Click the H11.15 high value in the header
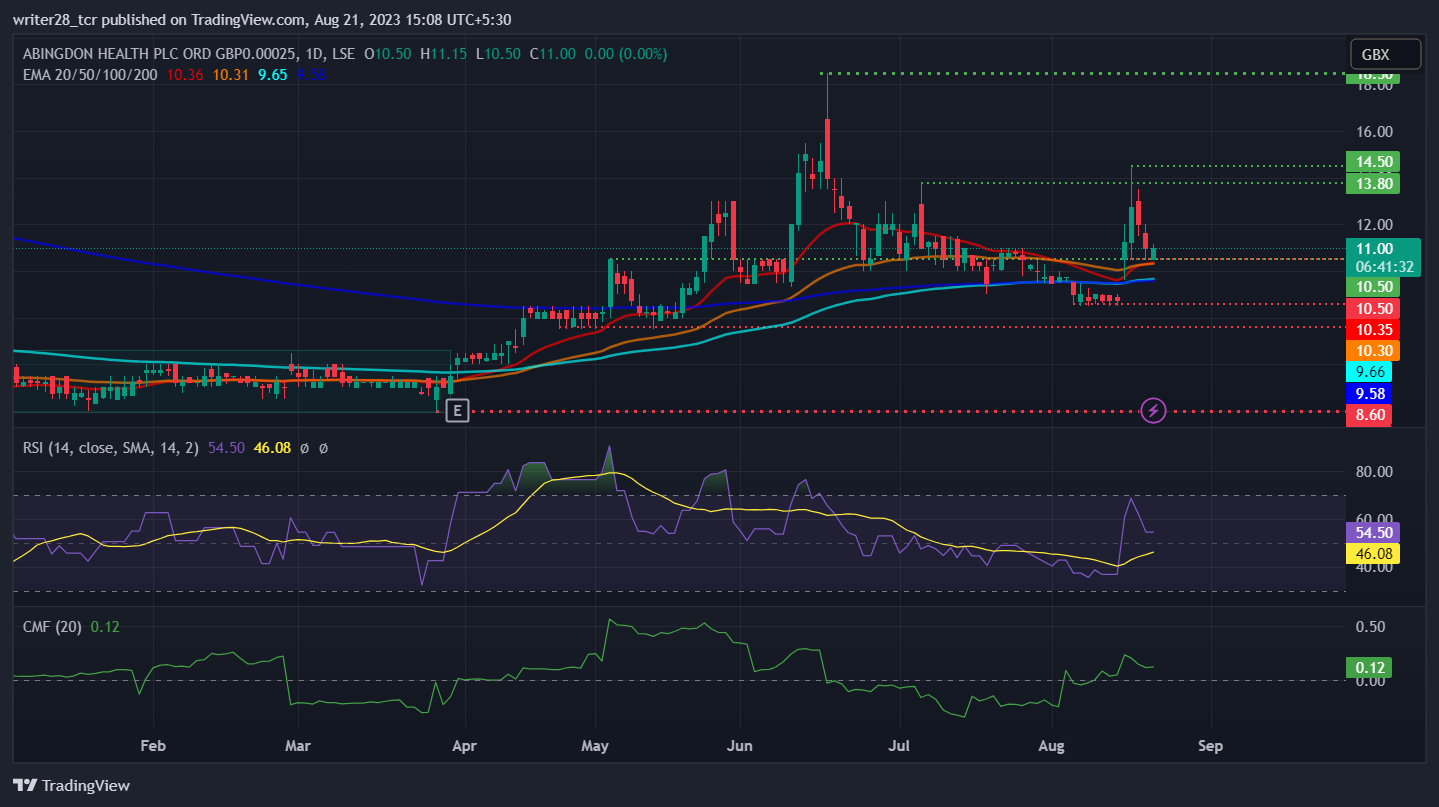 click(x=445, y=54)
